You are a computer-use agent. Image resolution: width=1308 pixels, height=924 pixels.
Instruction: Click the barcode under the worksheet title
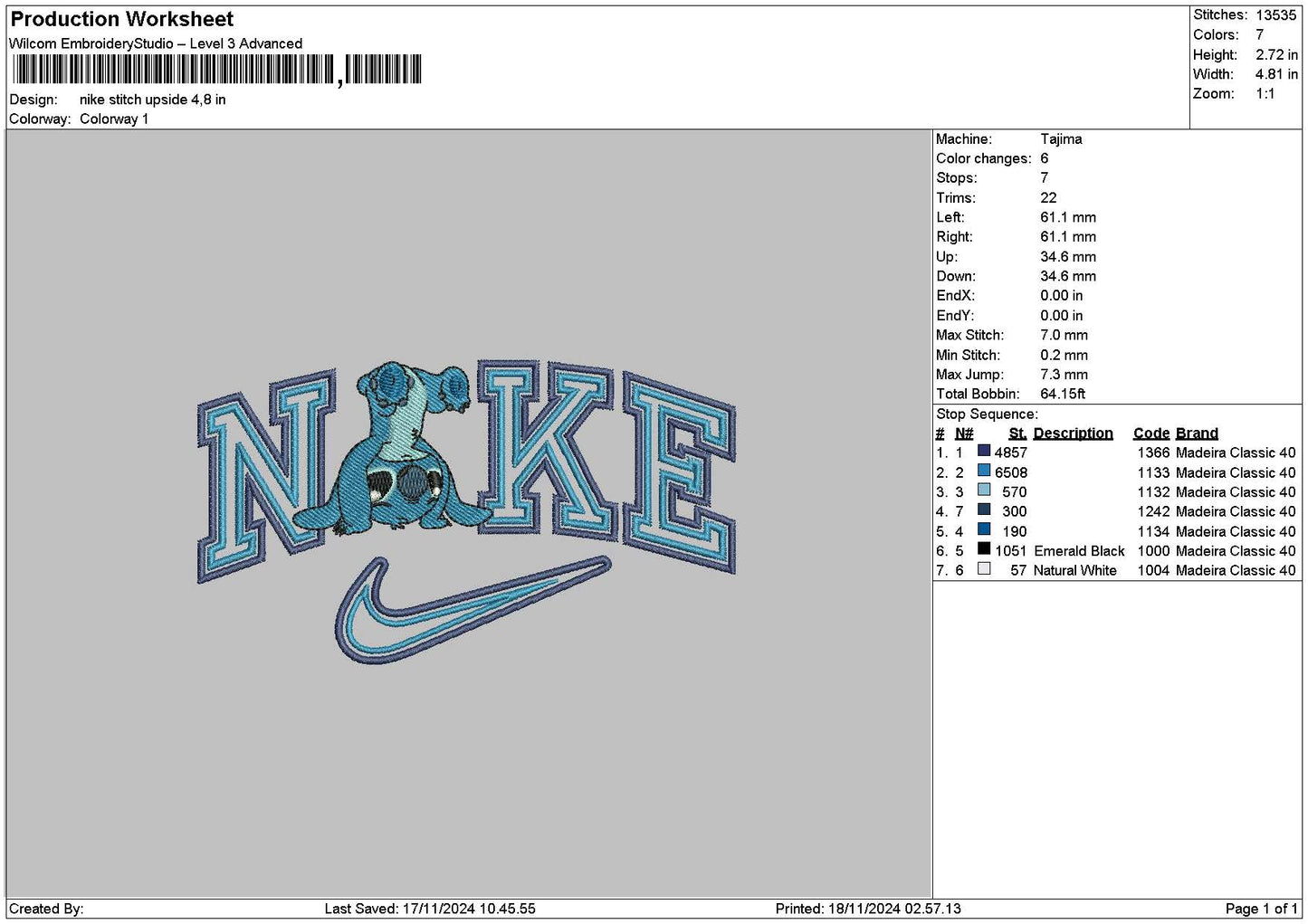point(217,70)
